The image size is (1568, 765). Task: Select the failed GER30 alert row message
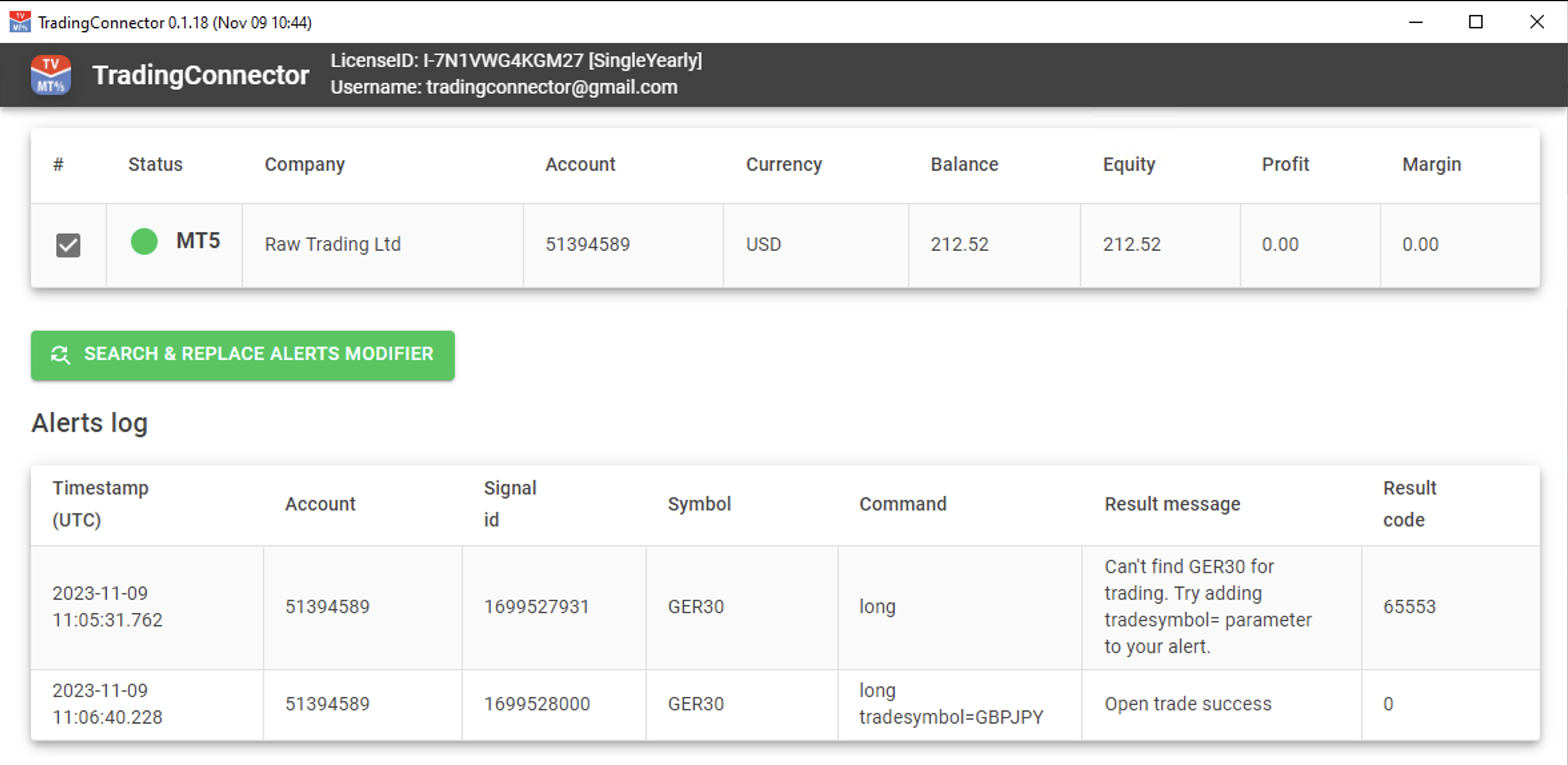(x=1207, y=606)
